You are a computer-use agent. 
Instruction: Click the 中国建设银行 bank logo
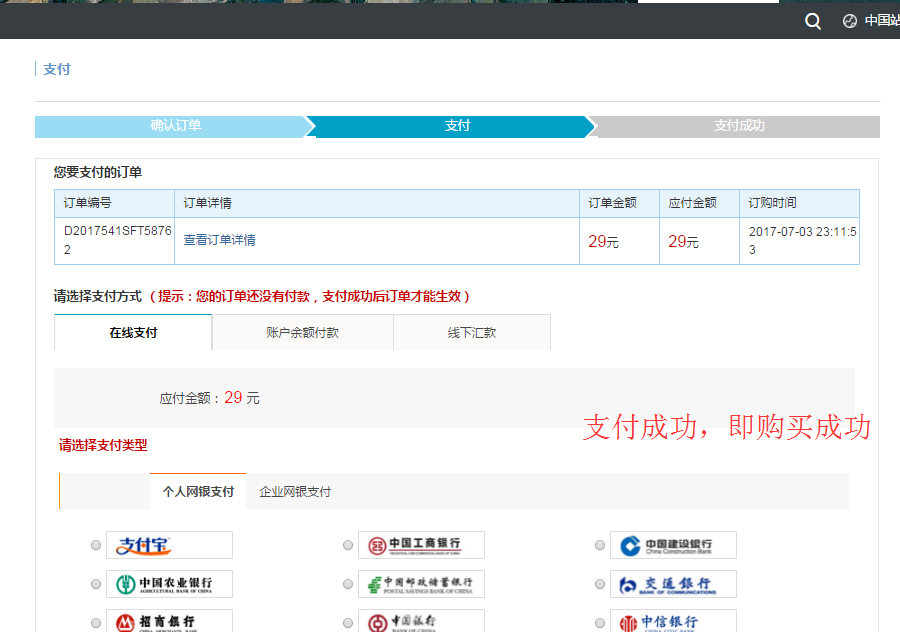(x=672, y=545)
